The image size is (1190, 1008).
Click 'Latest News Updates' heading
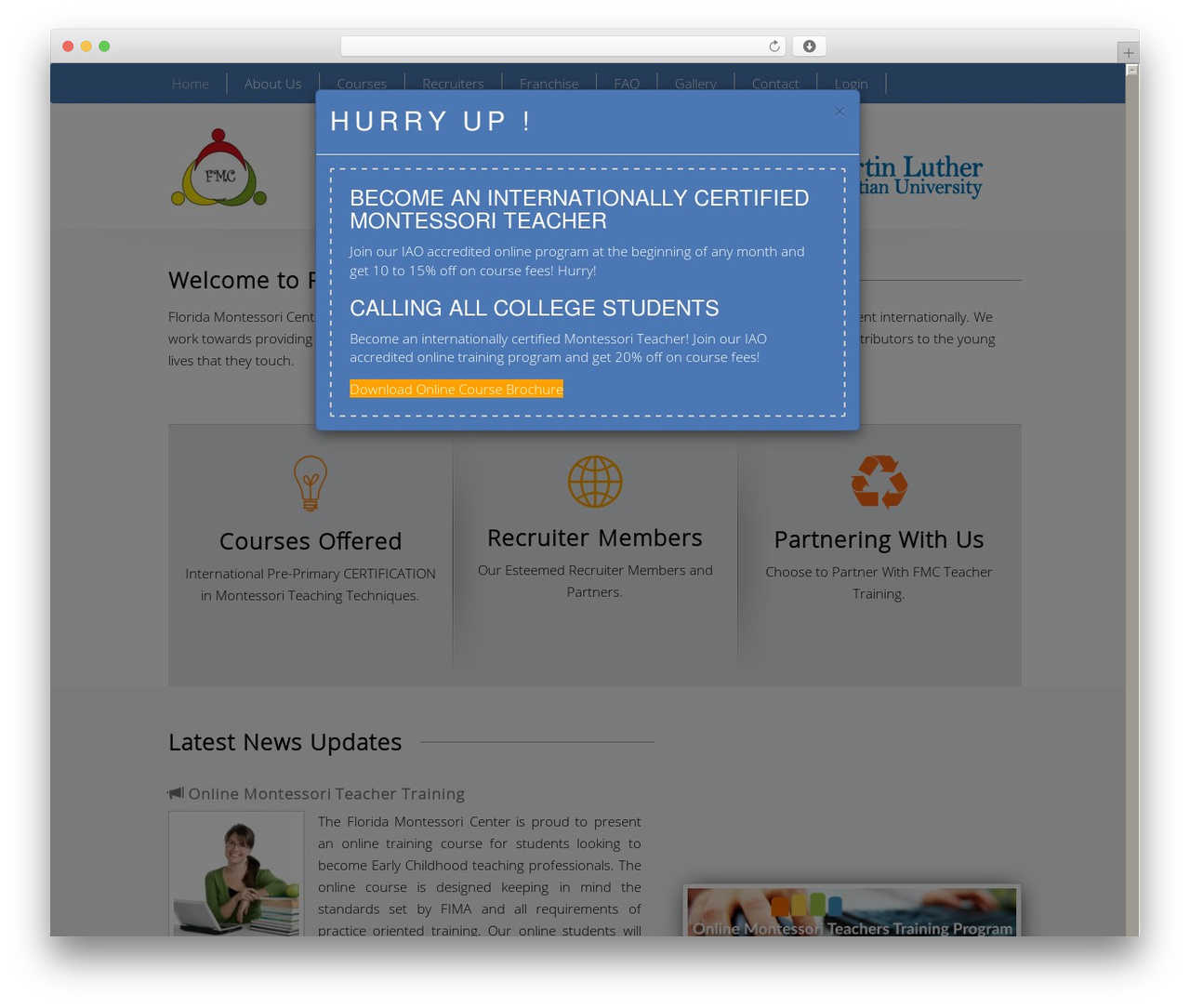pos(284,742)
